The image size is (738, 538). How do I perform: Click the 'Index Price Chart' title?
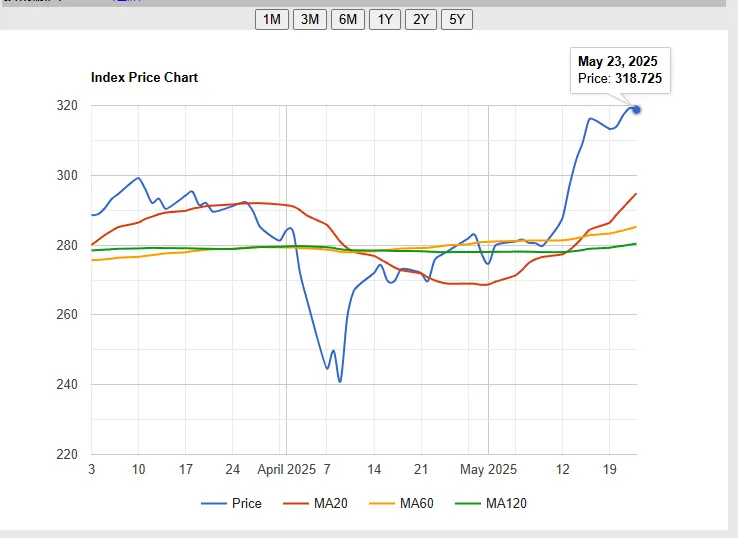pos(144,77)
